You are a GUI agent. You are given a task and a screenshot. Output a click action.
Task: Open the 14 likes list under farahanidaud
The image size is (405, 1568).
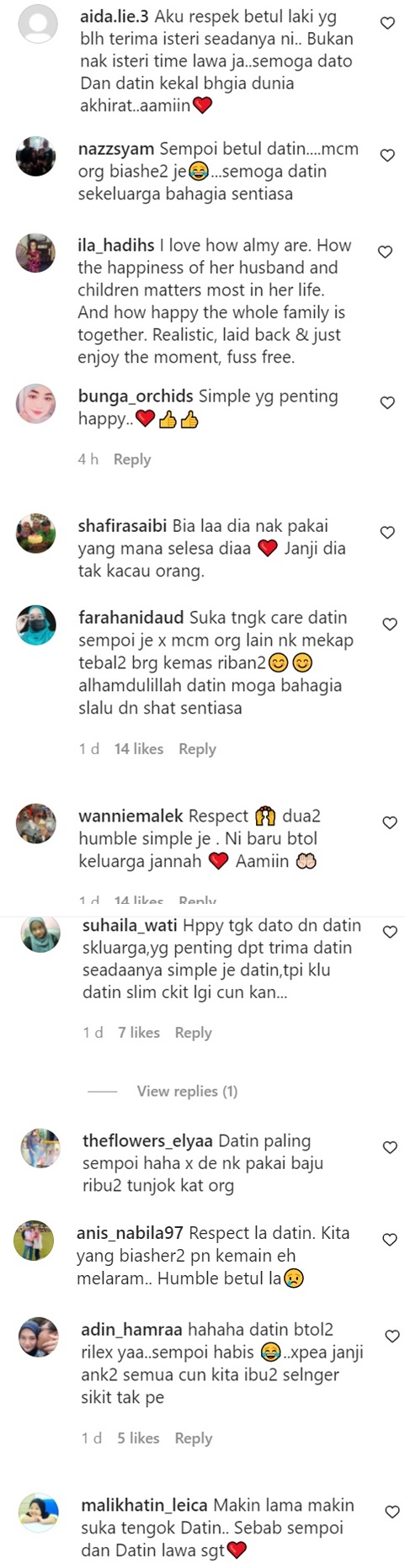tap(139, 749)
